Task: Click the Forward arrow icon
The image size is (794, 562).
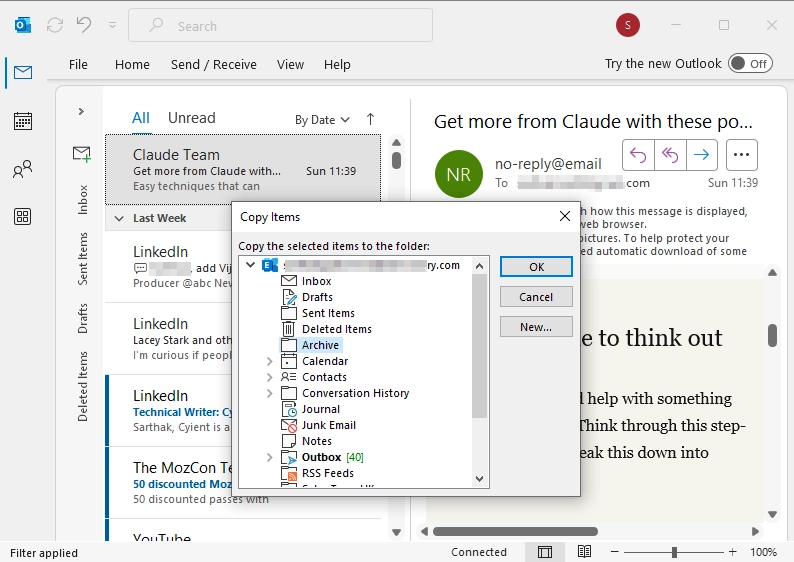Action: click(702, 155)
